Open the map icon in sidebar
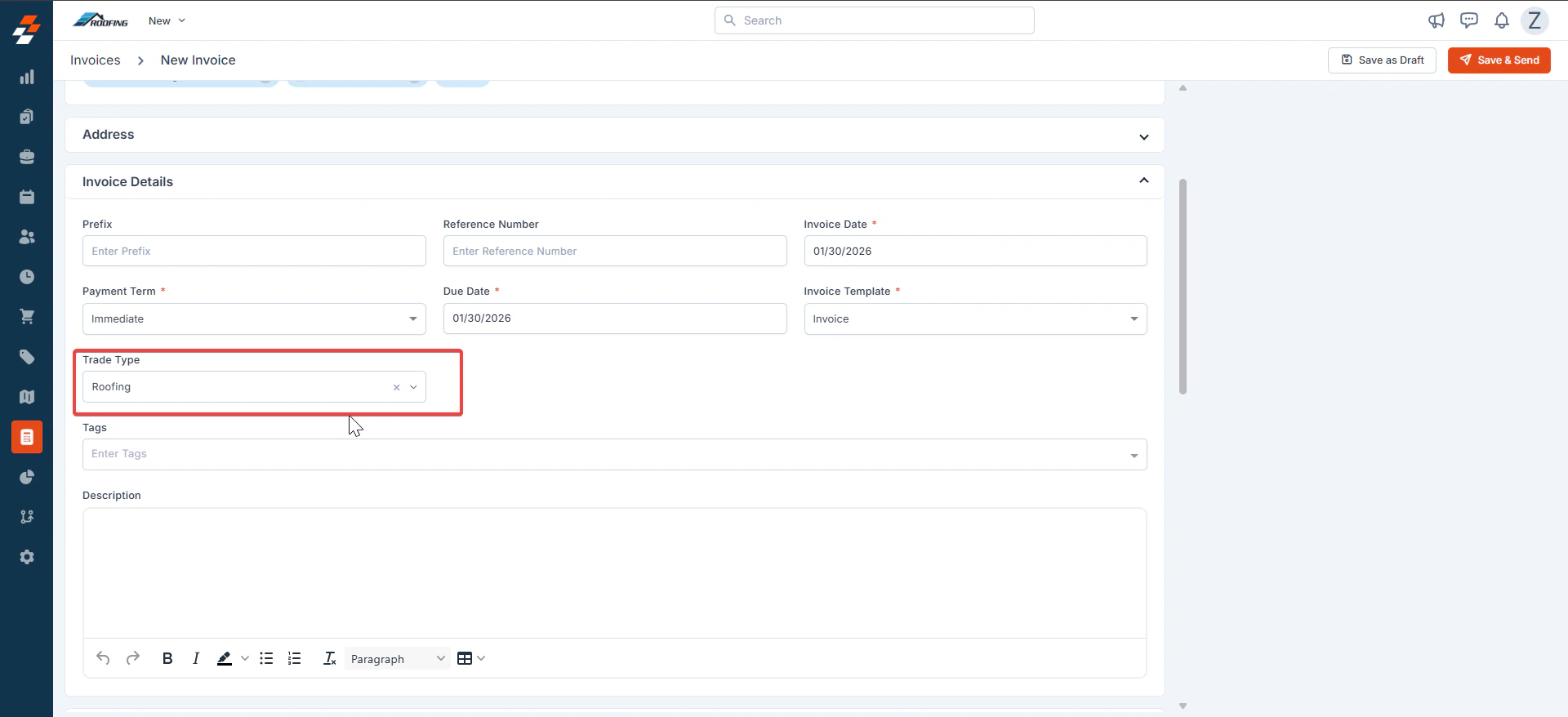The image size is (1568, 717). click(27, 397)
